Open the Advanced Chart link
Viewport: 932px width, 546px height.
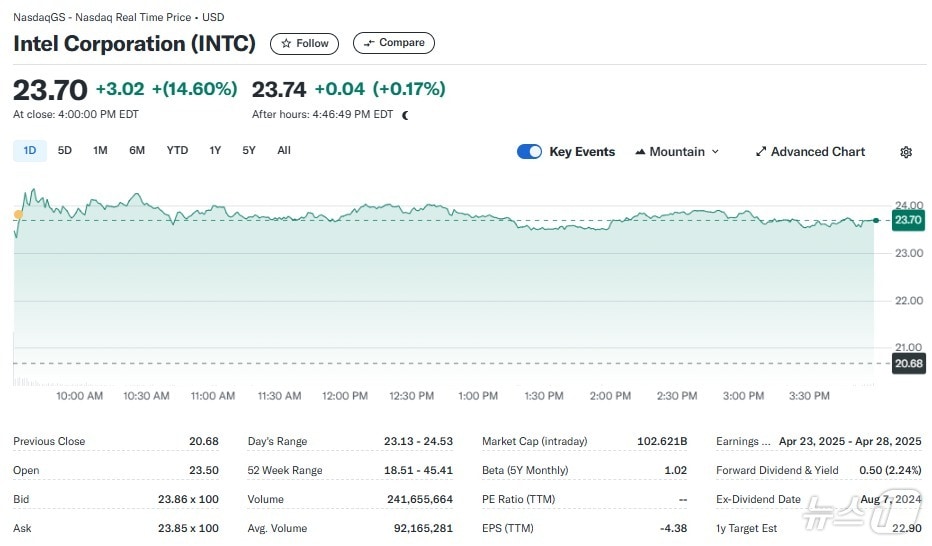tap(817, 152)
